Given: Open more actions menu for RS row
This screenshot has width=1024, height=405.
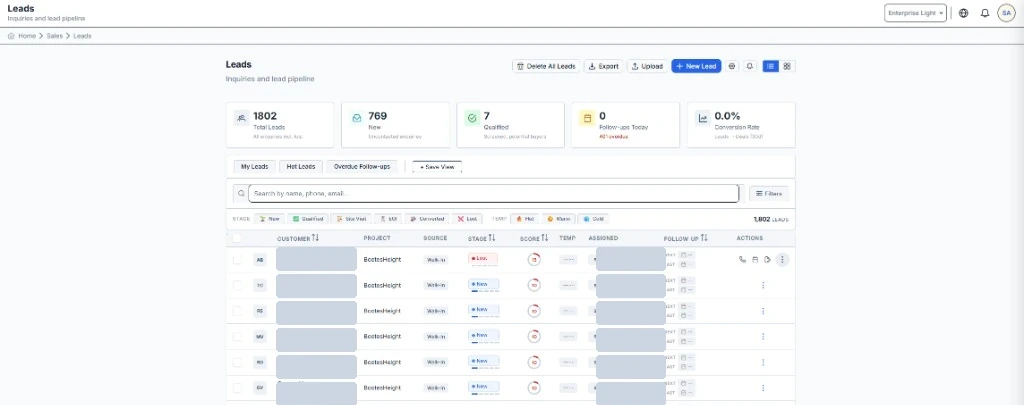Looking at the screenshot, I should (763, 311).
